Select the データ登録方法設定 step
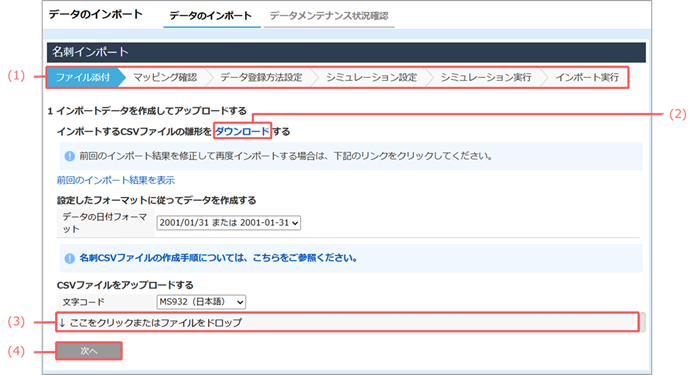This screenshot has height=375, width=700. (261, 77)
